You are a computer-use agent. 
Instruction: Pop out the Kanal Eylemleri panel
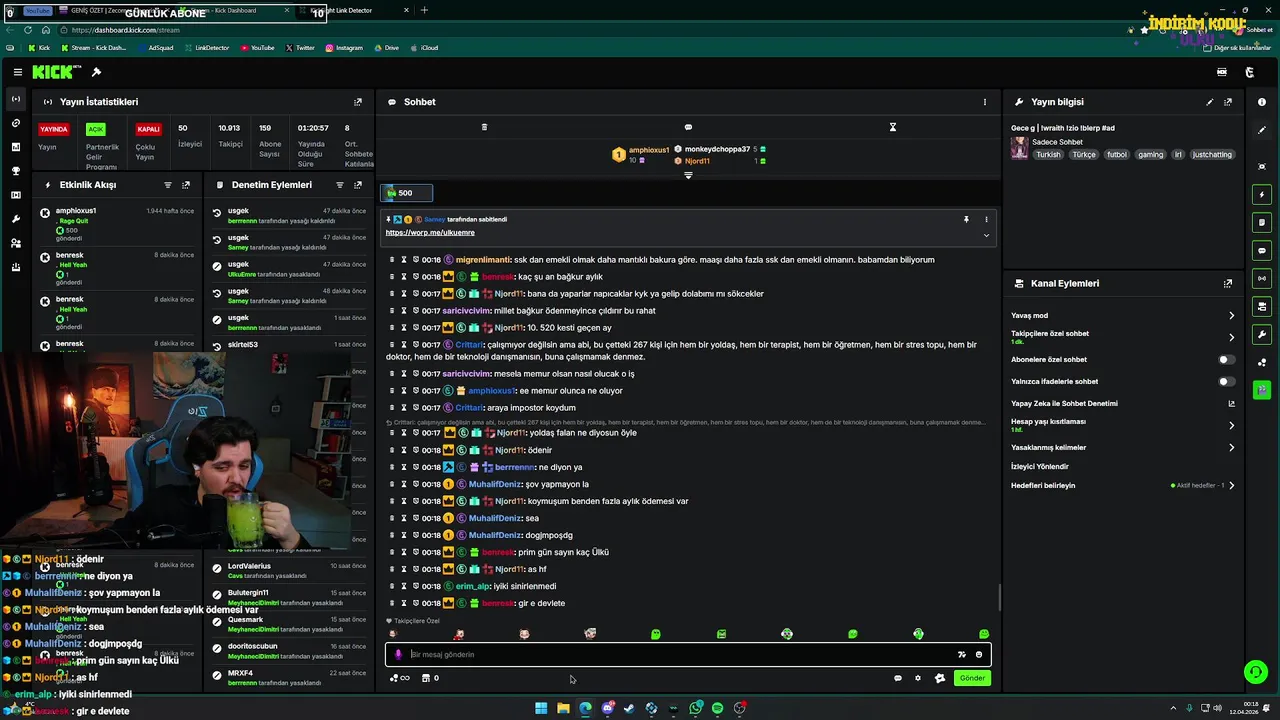[1228, 284]
